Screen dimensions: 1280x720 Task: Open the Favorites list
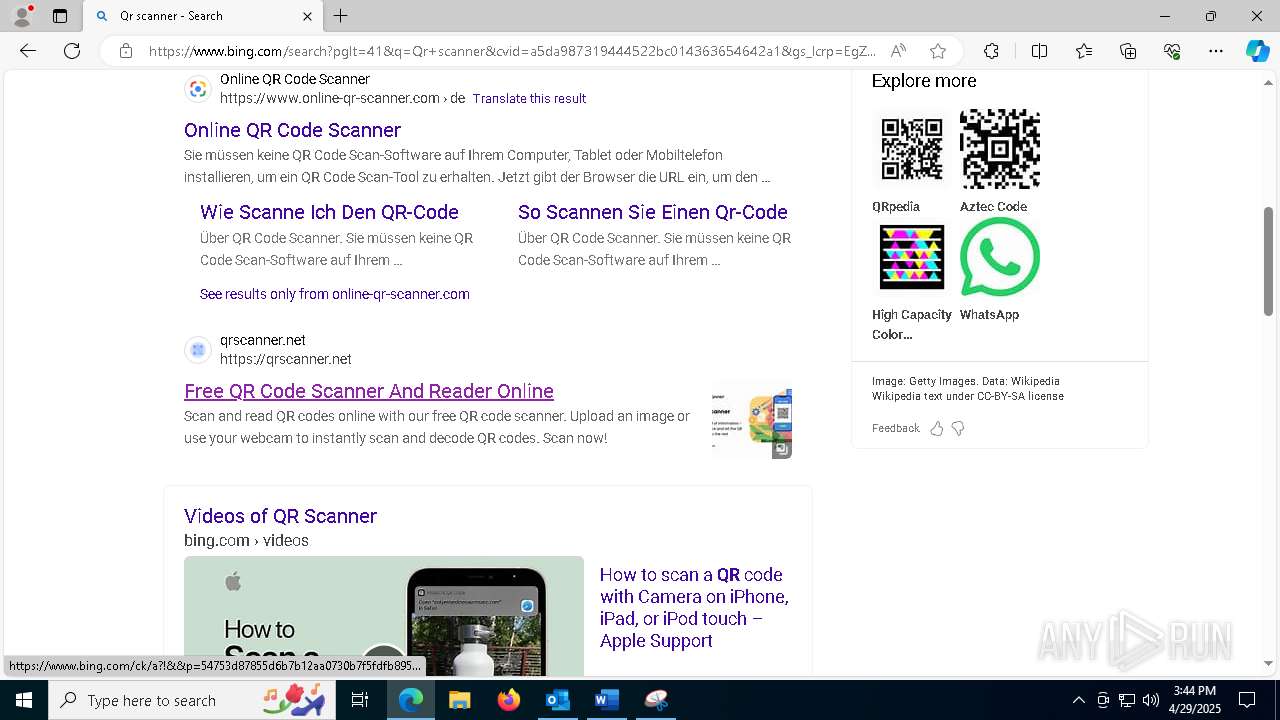point(1084,51)
